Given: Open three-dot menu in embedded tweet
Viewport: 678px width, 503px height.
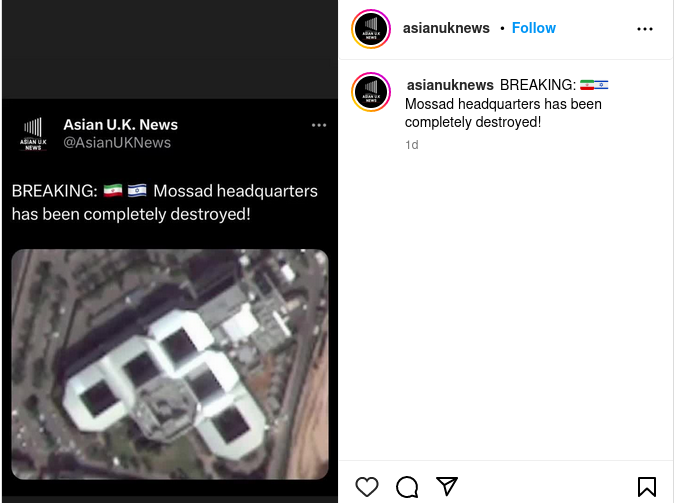Looking at the screenshot, I should (319, 125).
